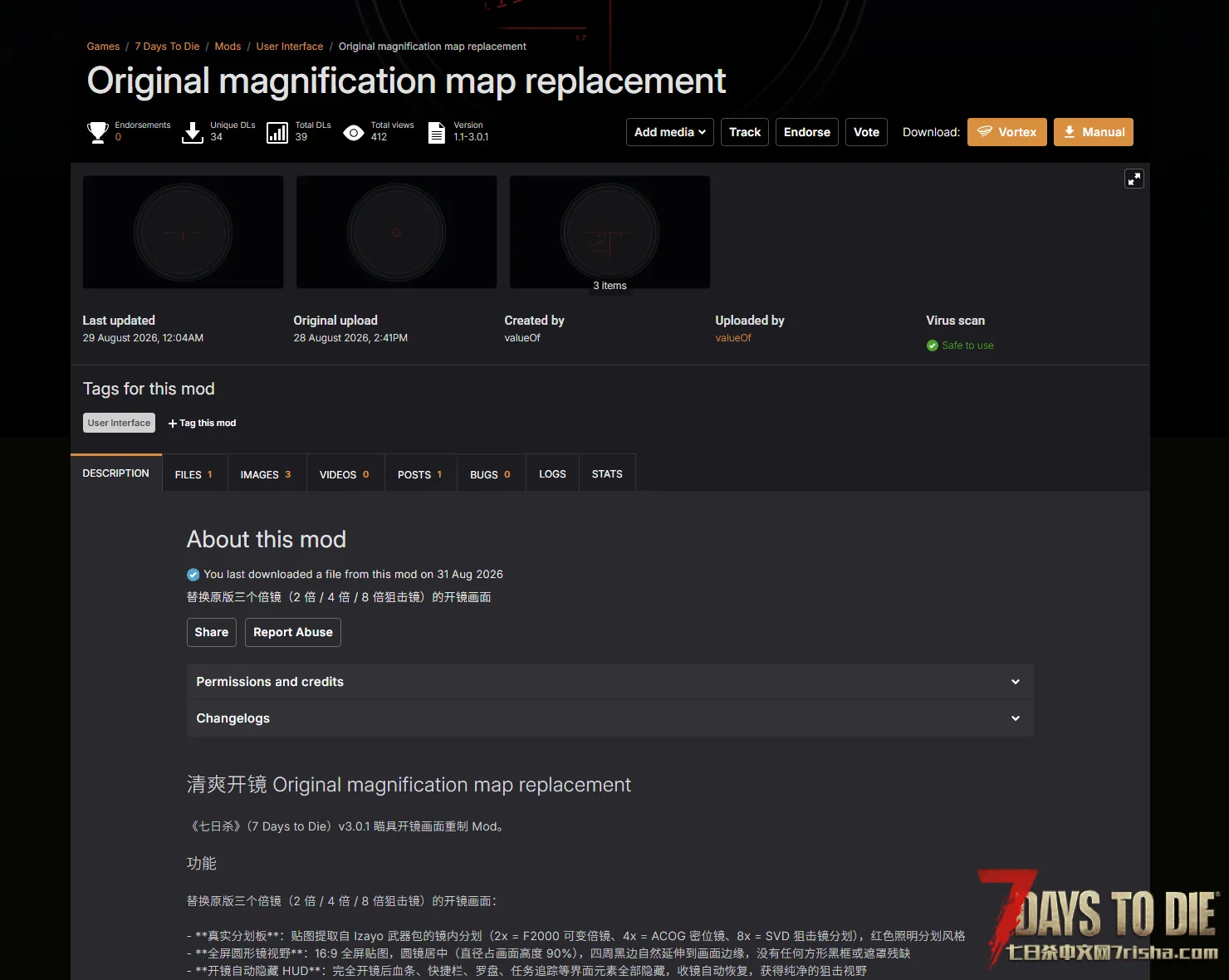The width and height of the screenshot is (1229, 980).
Task: Open the Videos tab
Action: tap(345, 474)
